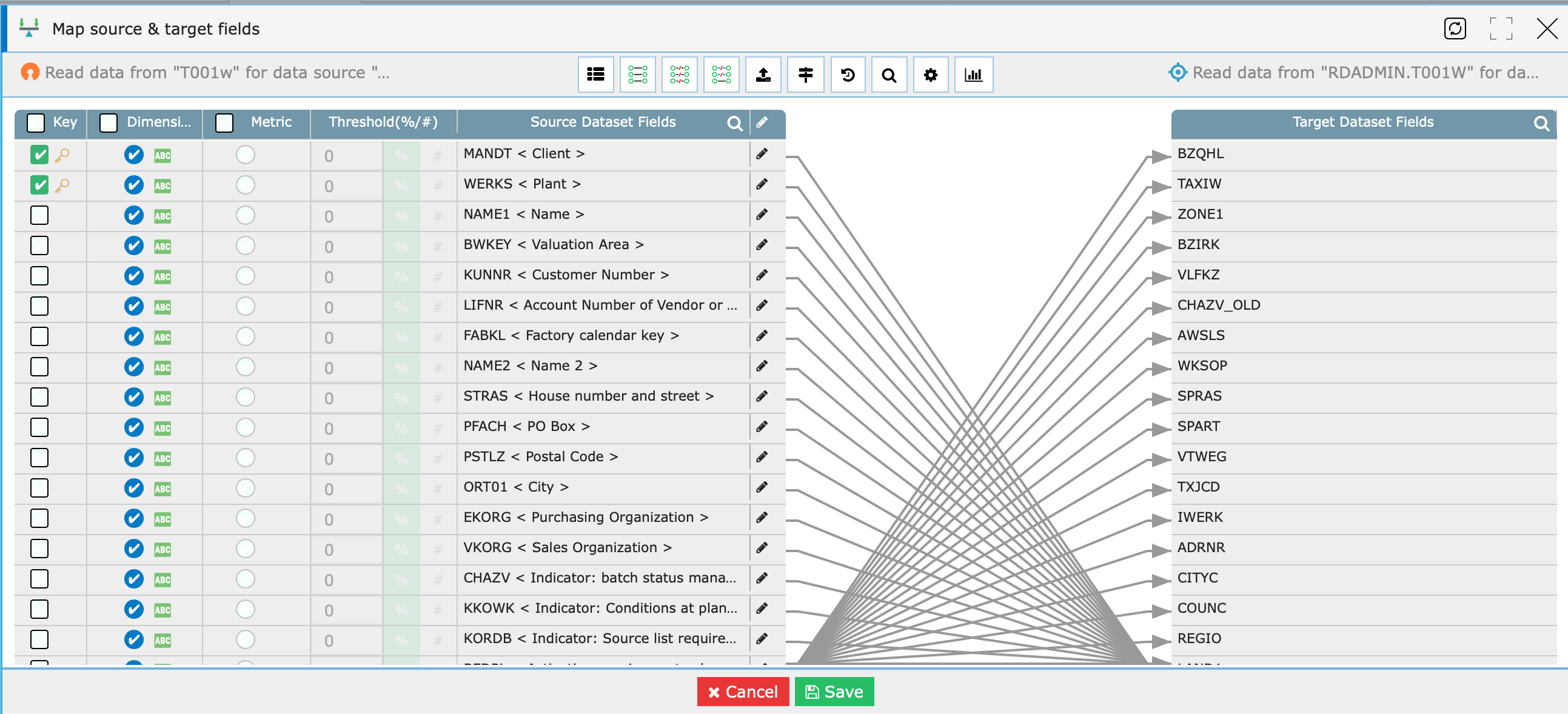Click threshold input for FABKL row
The width and height of the screenshot is (1568, 714).
[346, 337]
